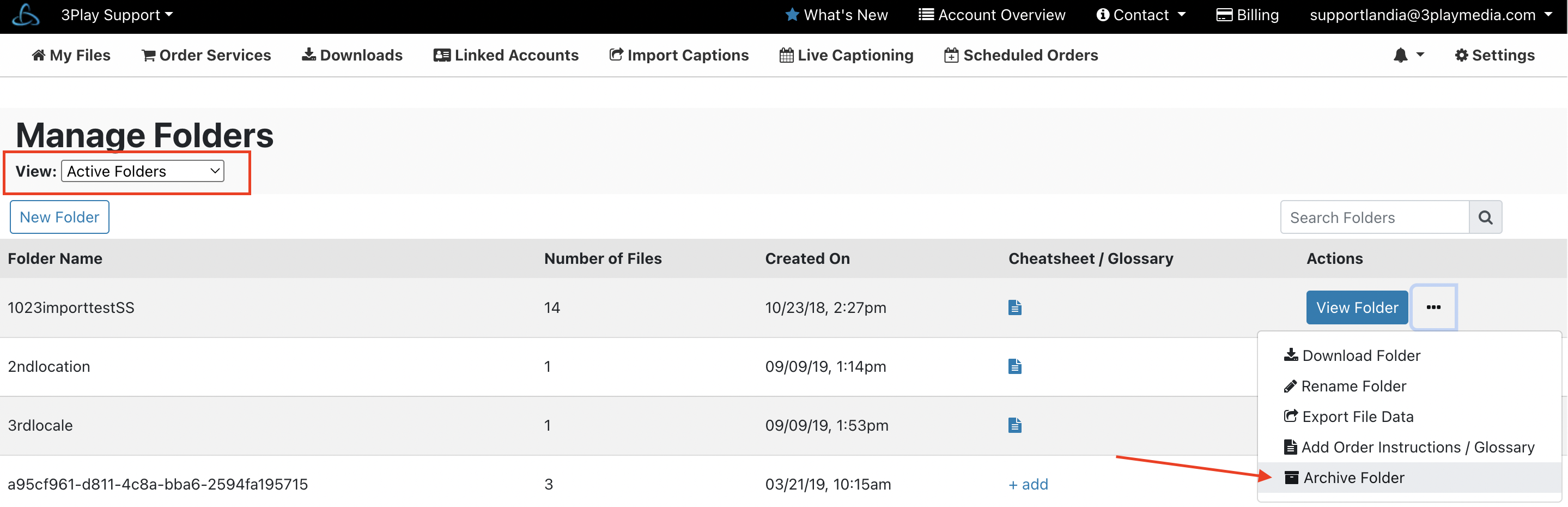The width and height of the screenshot is (1568, 507).
Task: Choose Add Order Instructions / Glossary
Action: point(1409,446)
